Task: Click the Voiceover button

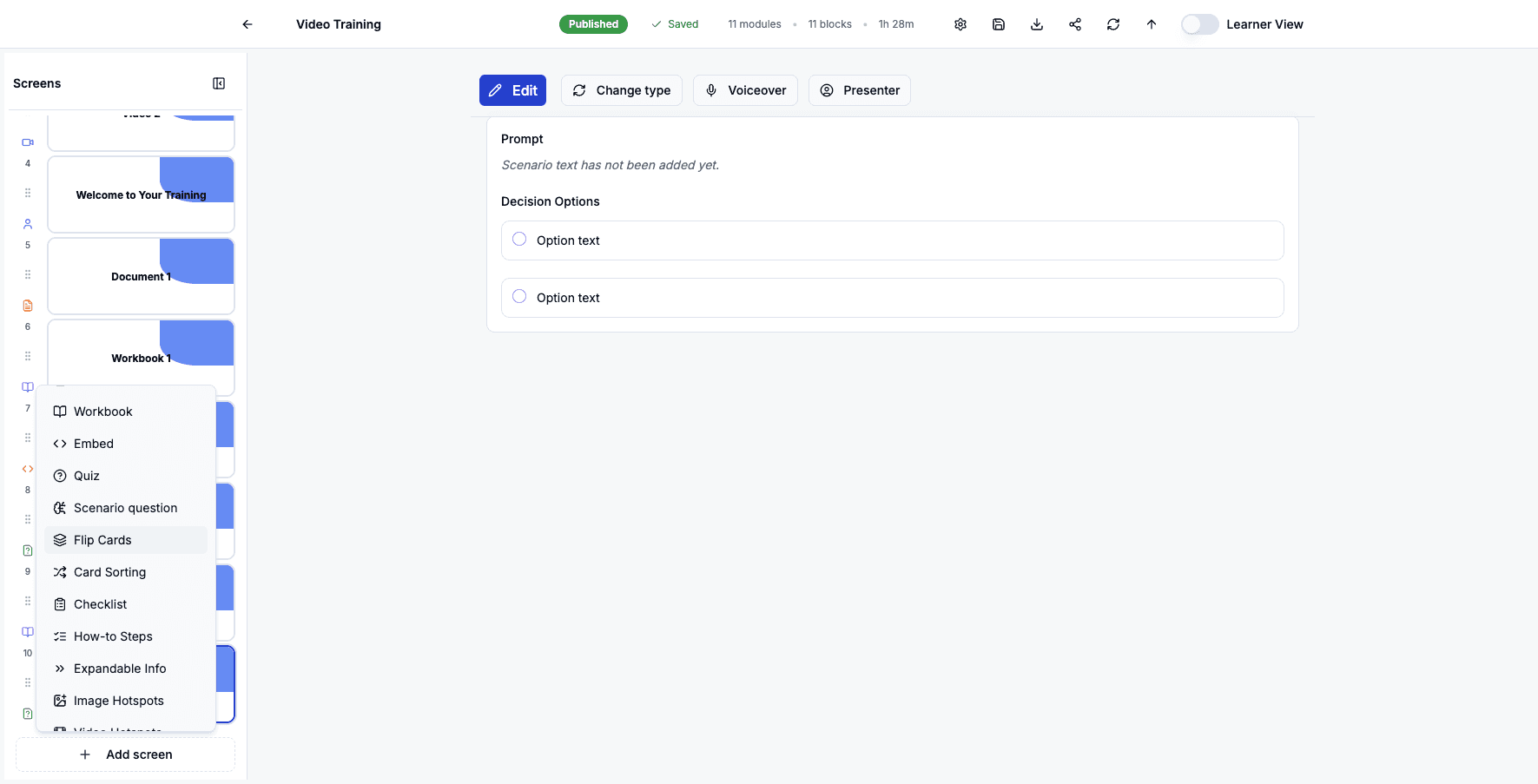Action: click(745, 90)
